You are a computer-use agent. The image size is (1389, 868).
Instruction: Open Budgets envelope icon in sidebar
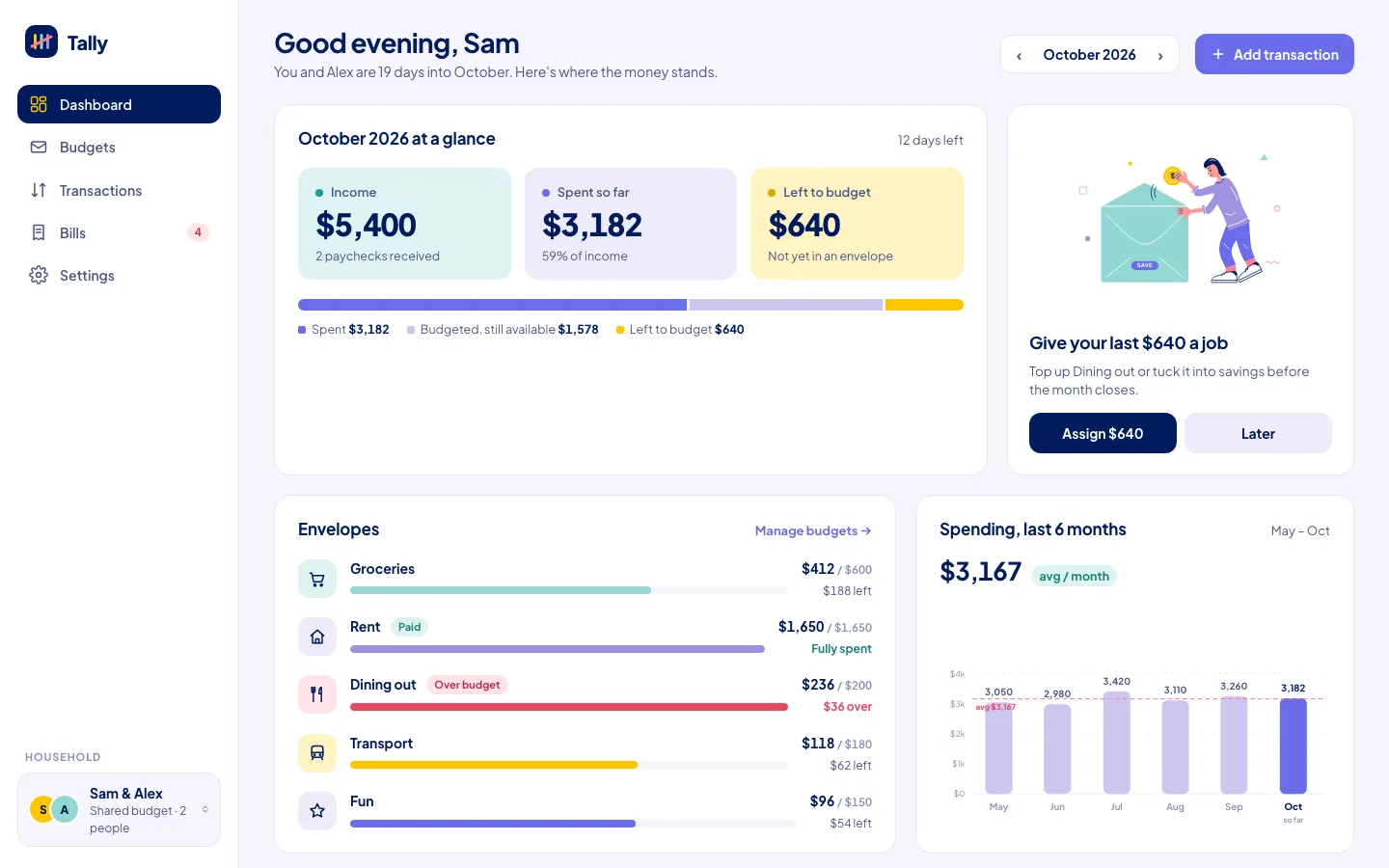[x=39, y=148]
